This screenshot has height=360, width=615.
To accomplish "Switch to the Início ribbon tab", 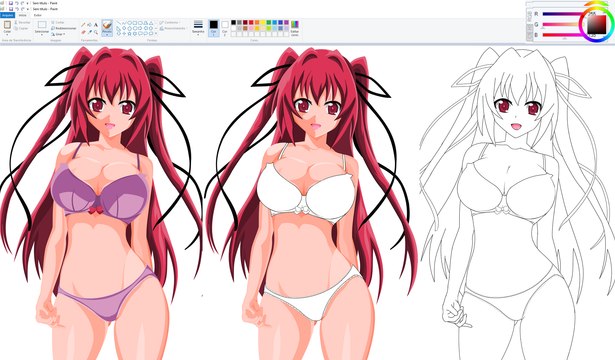I will click(x=23, y=15).
